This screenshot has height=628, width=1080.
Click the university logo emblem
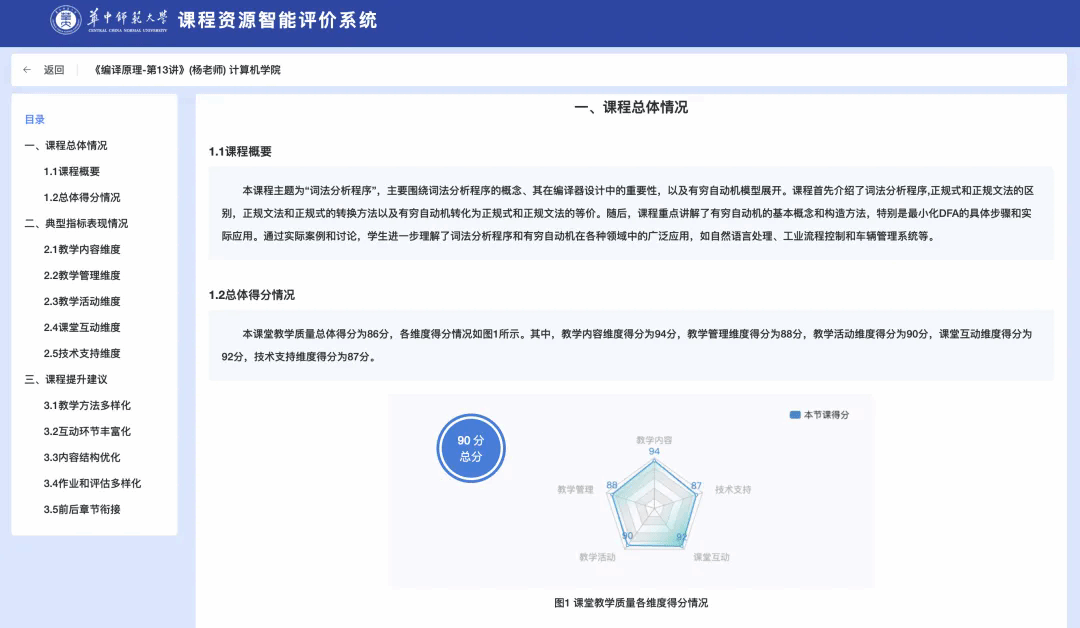(66, 20)
